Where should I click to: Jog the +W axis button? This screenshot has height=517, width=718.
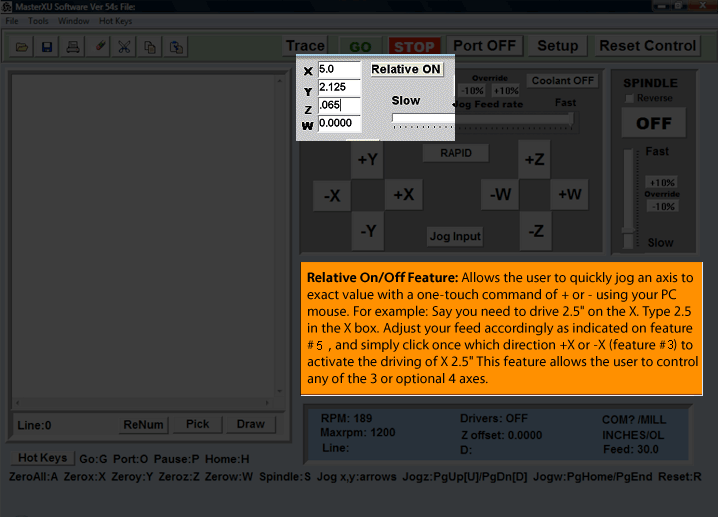[569, 194]
